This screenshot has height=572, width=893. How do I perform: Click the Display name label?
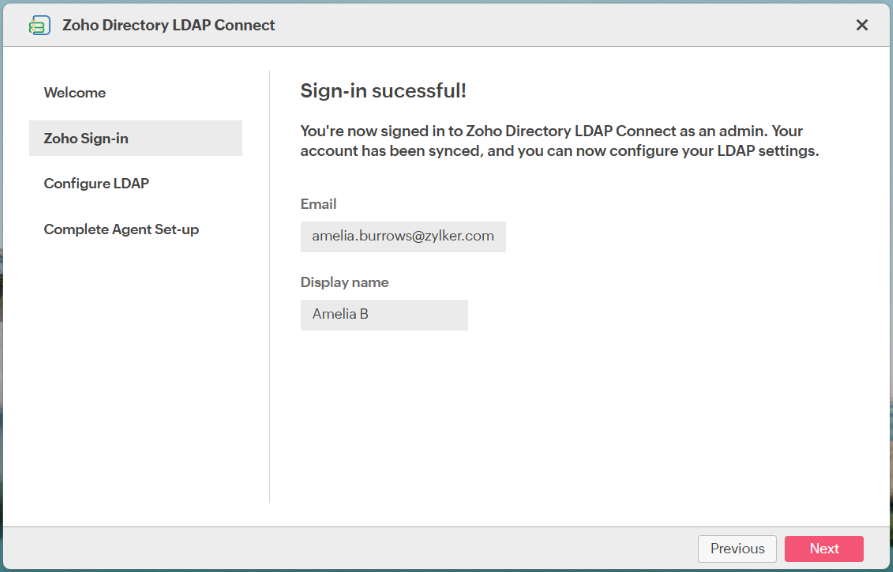[344, 282]
